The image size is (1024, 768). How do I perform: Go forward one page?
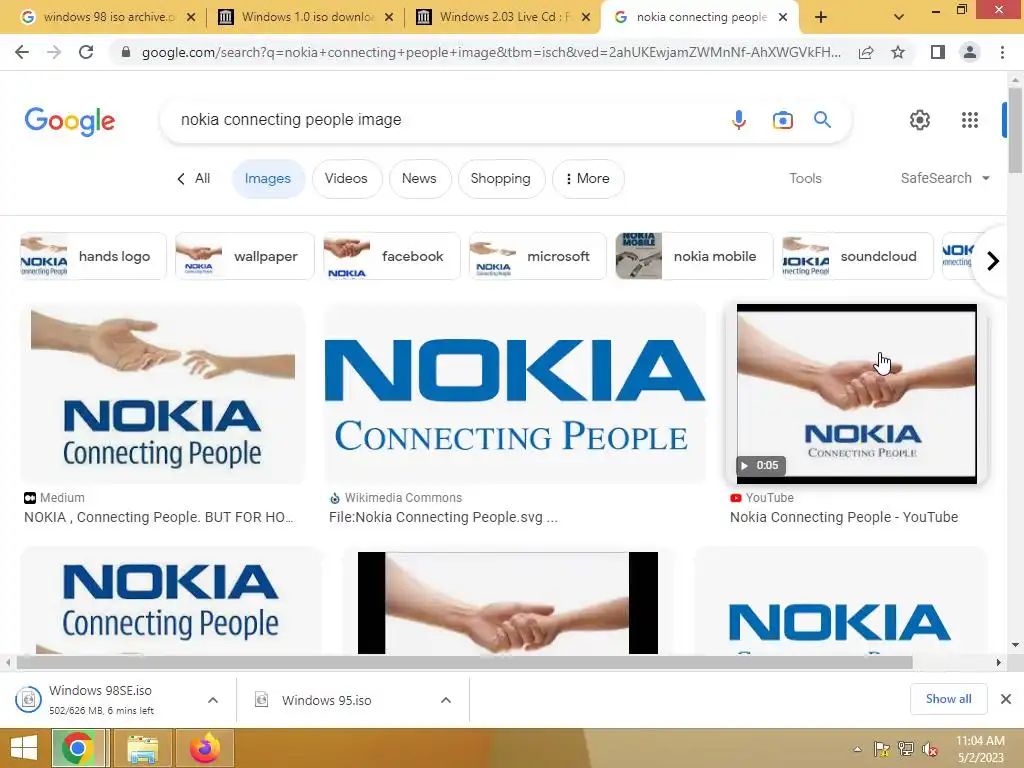point(54,52)
